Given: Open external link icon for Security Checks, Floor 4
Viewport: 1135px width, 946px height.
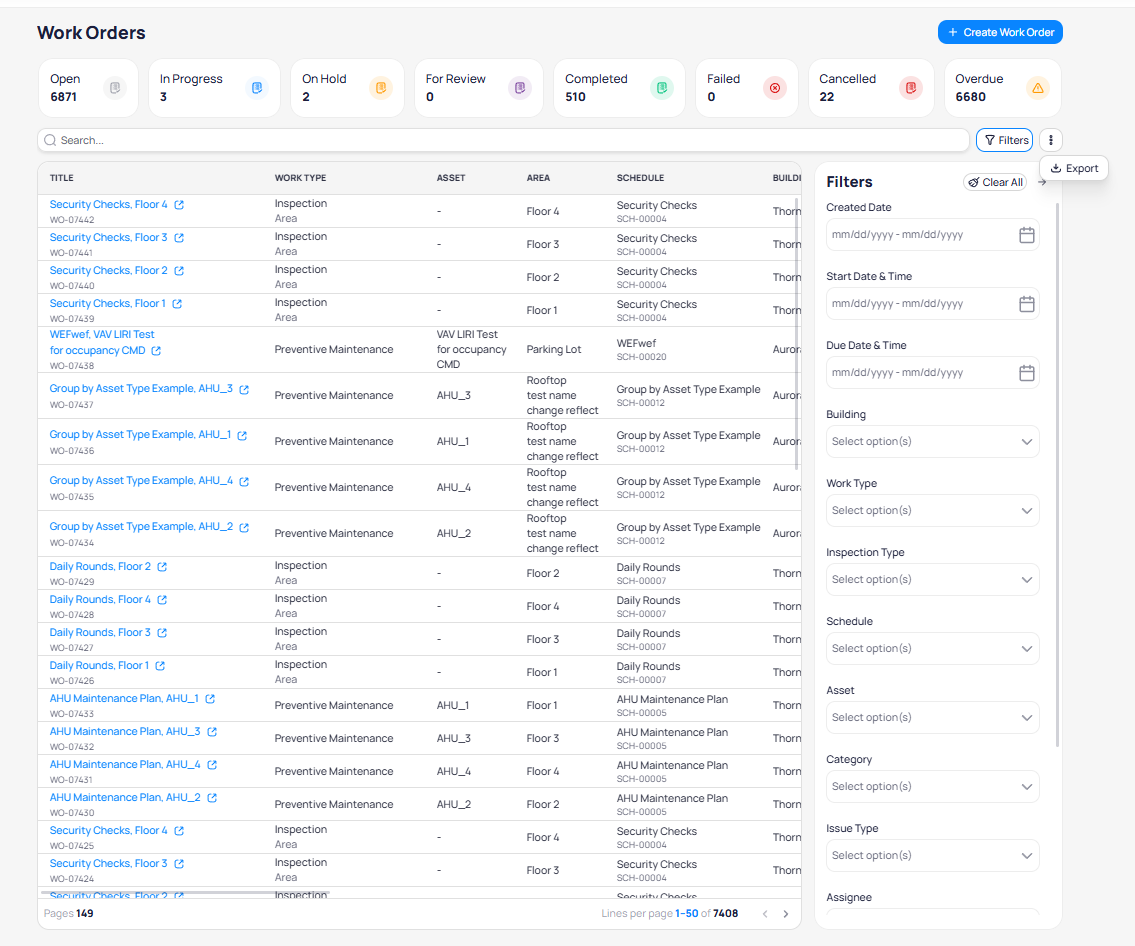Looking at the screenshot, I should [179, 205].
